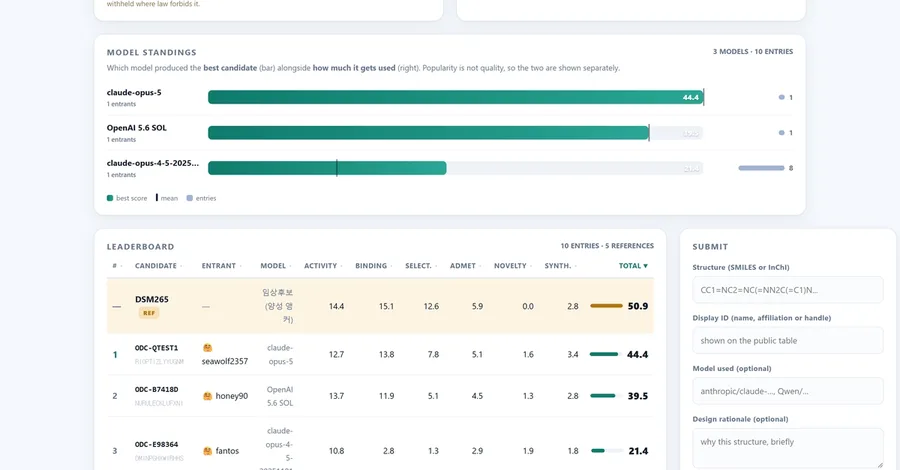Sort by the ADMET column header
The height and width of the screenshot is (470, 900).
pos(465,266)
